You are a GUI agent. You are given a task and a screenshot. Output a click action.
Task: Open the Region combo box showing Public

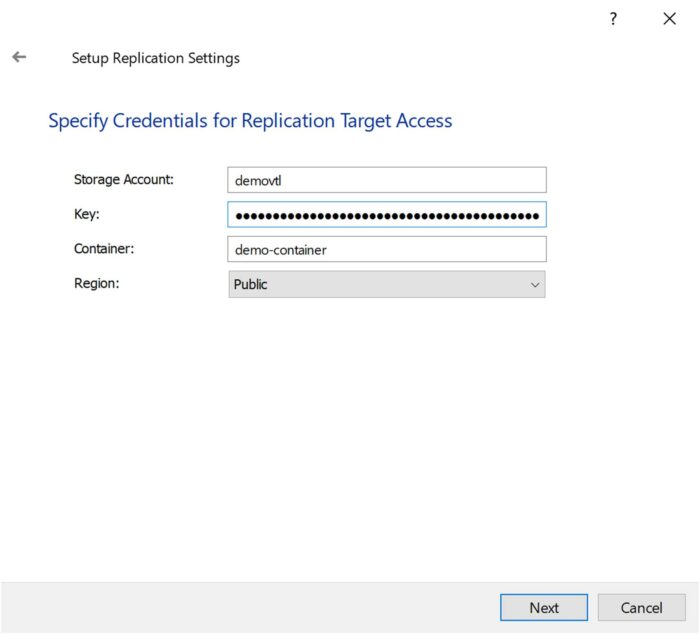pyautogui.click(x=386, y=284)
